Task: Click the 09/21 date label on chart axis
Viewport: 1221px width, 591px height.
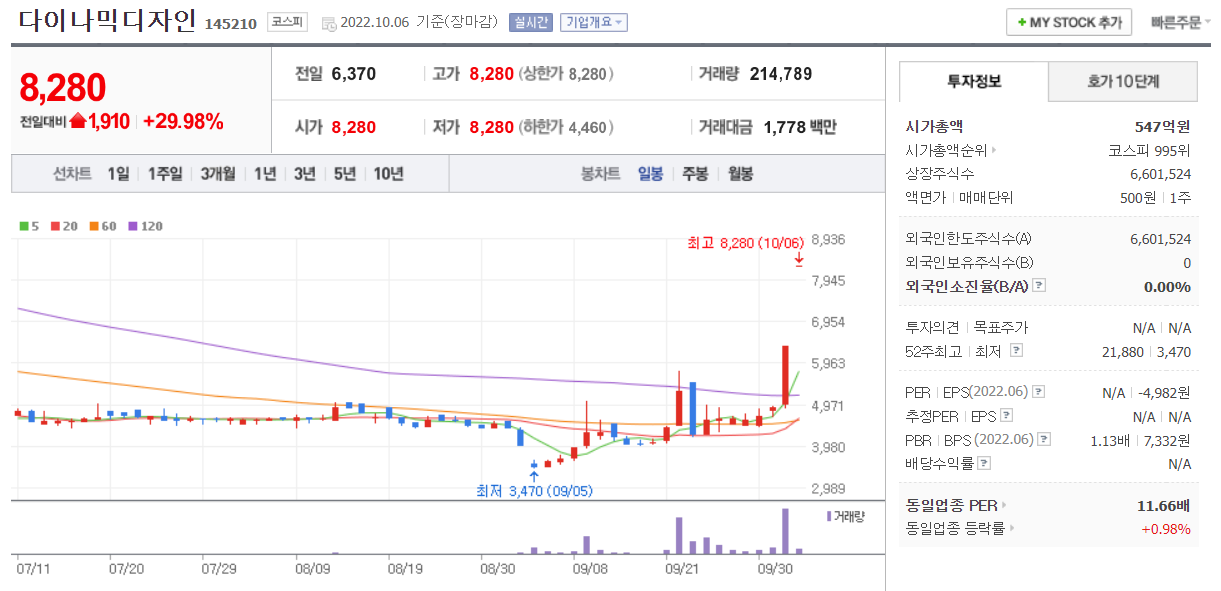Action: (681, 567)
